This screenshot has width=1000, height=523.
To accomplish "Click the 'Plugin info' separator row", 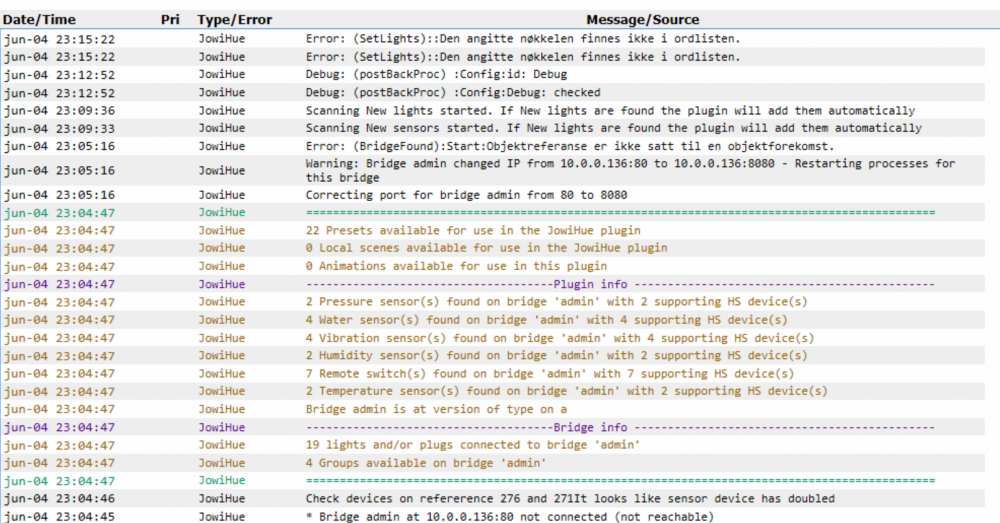I will point(620,284).
